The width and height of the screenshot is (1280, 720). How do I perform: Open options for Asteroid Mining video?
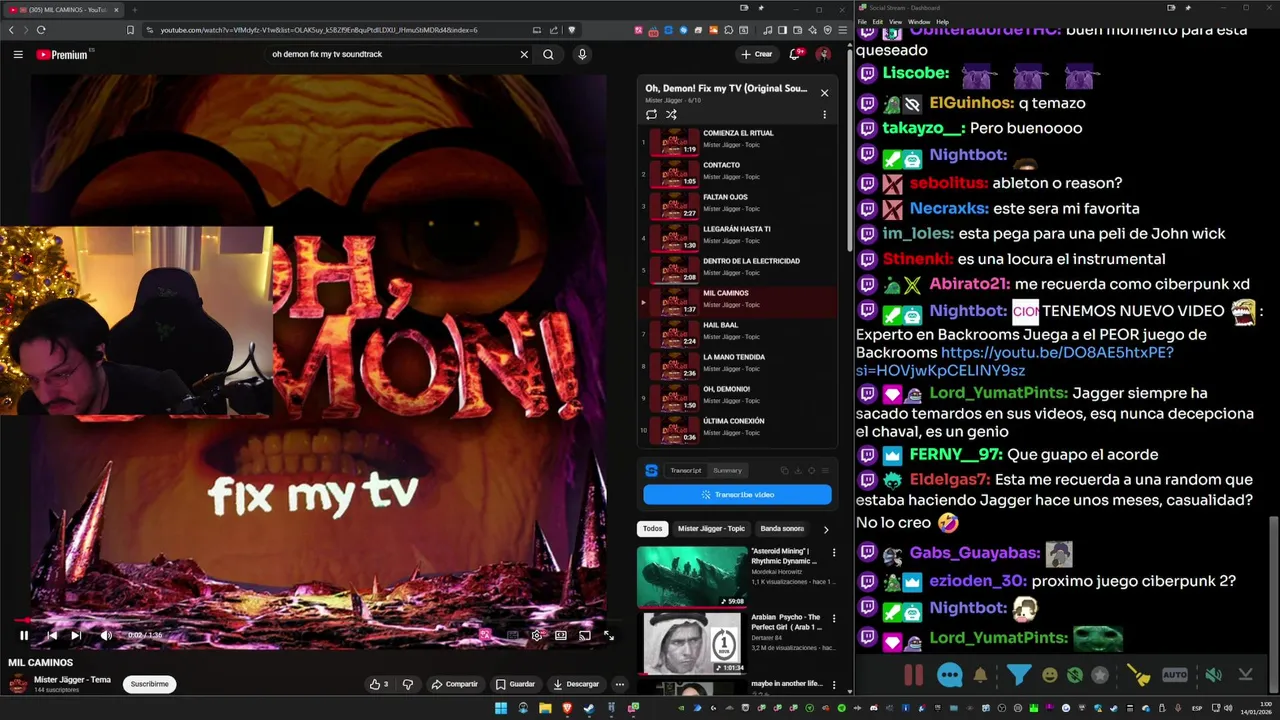pyautogui.click(x=834, y=553)
